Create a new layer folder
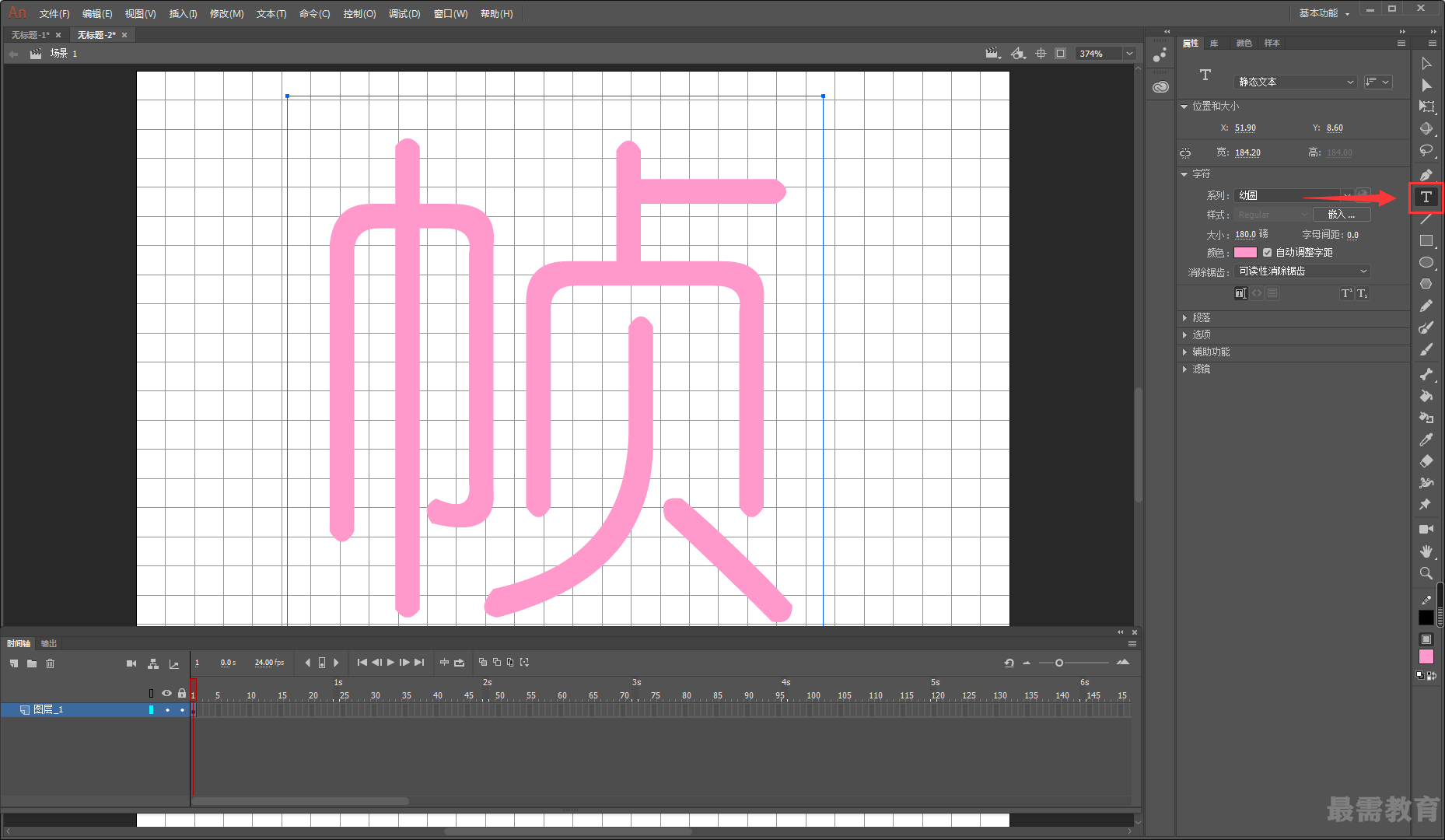Screen dimensions: 1445x840 pyautogui.click(x=32, y=663)
